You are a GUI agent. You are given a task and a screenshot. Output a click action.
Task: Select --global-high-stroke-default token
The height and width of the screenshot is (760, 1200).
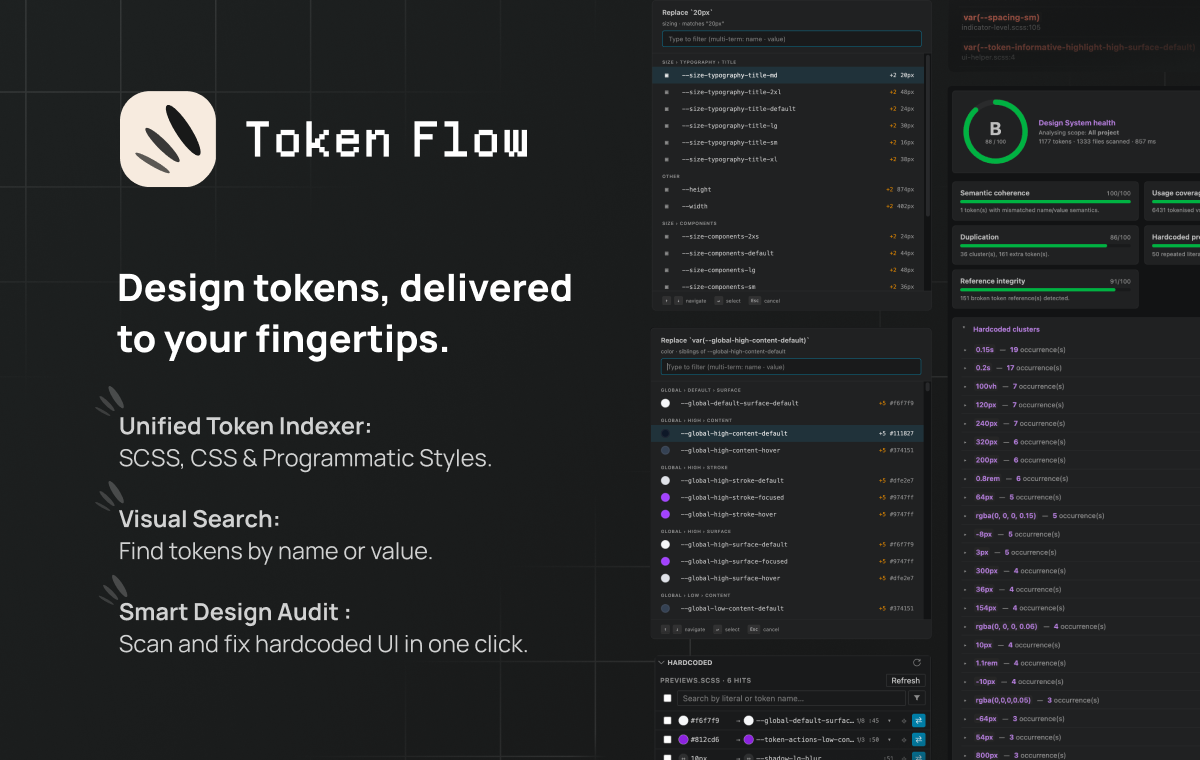pos(788,480)
